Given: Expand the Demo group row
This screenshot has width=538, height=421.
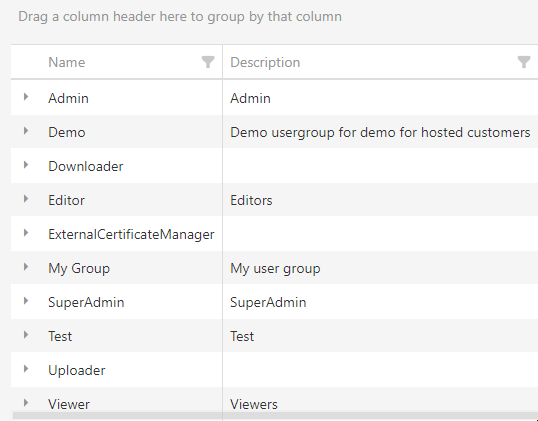Looking at the screenshot, I should click(26, 131).
